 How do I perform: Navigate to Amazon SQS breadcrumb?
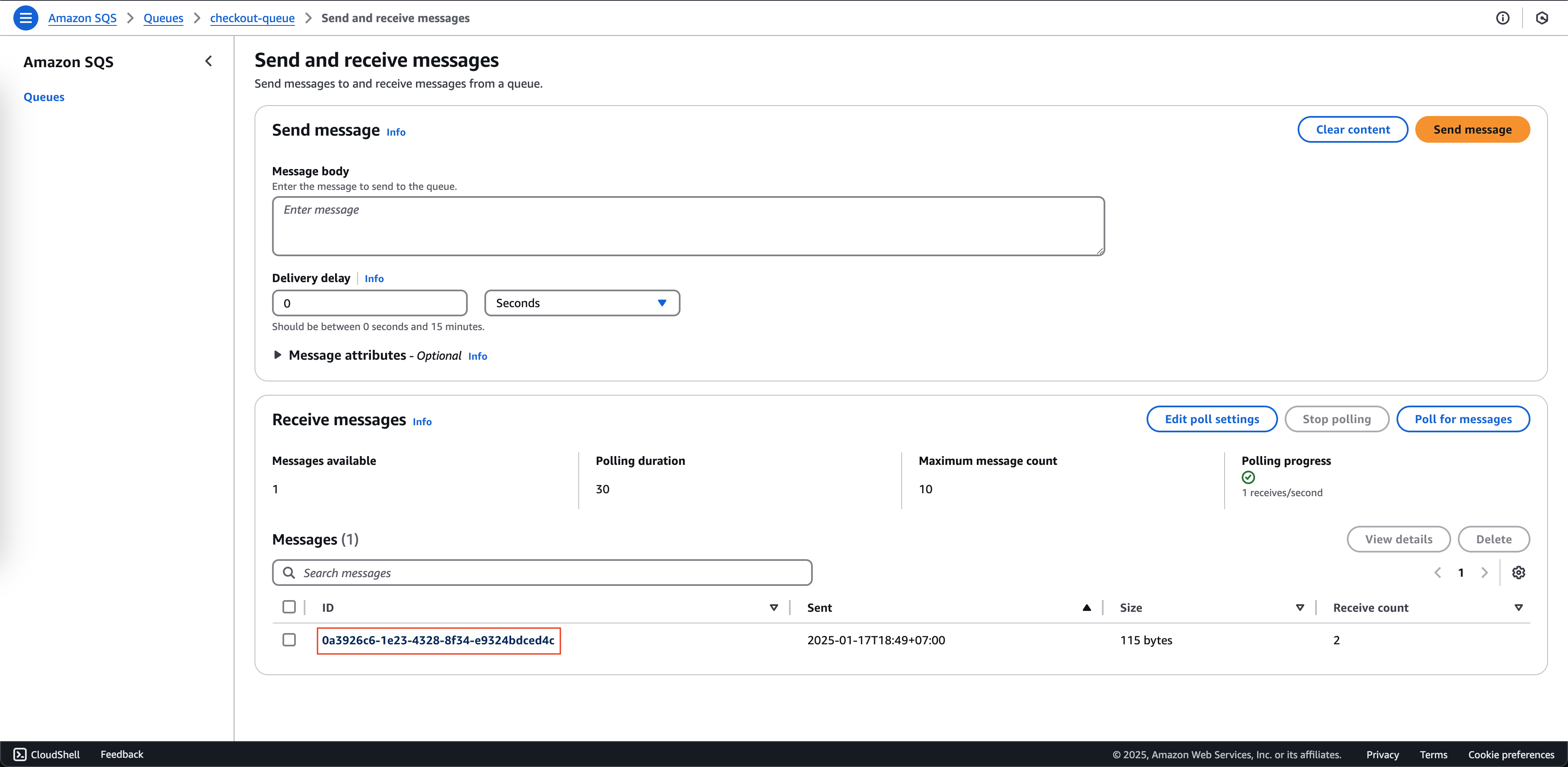point(82,18)
